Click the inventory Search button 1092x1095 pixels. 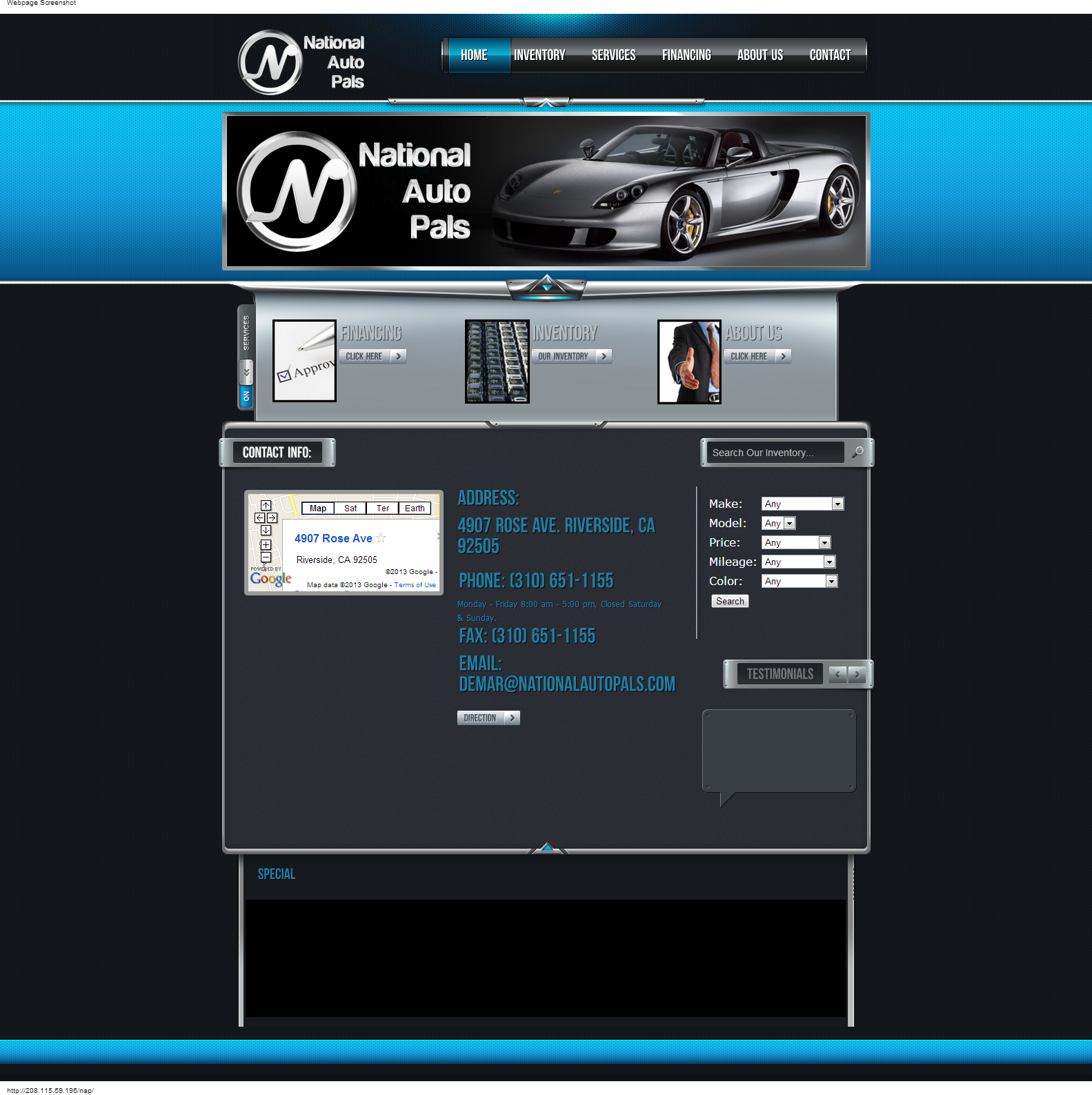point(730,601)
